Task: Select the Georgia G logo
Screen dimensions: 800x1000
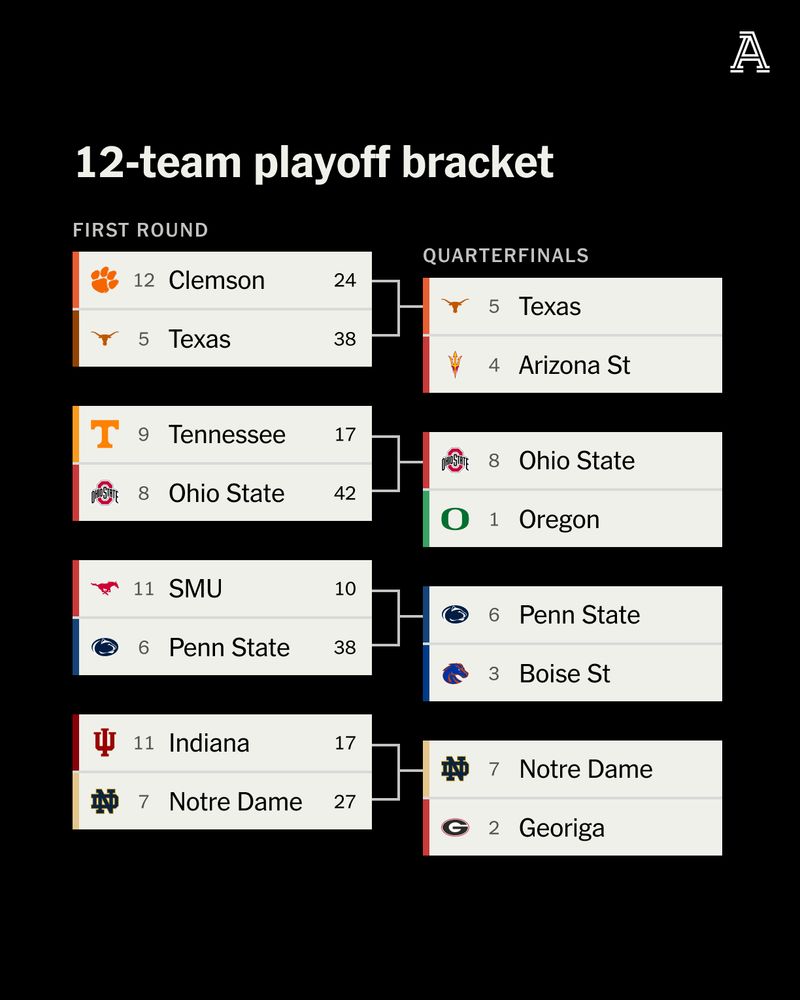Action: click(455, 827)
